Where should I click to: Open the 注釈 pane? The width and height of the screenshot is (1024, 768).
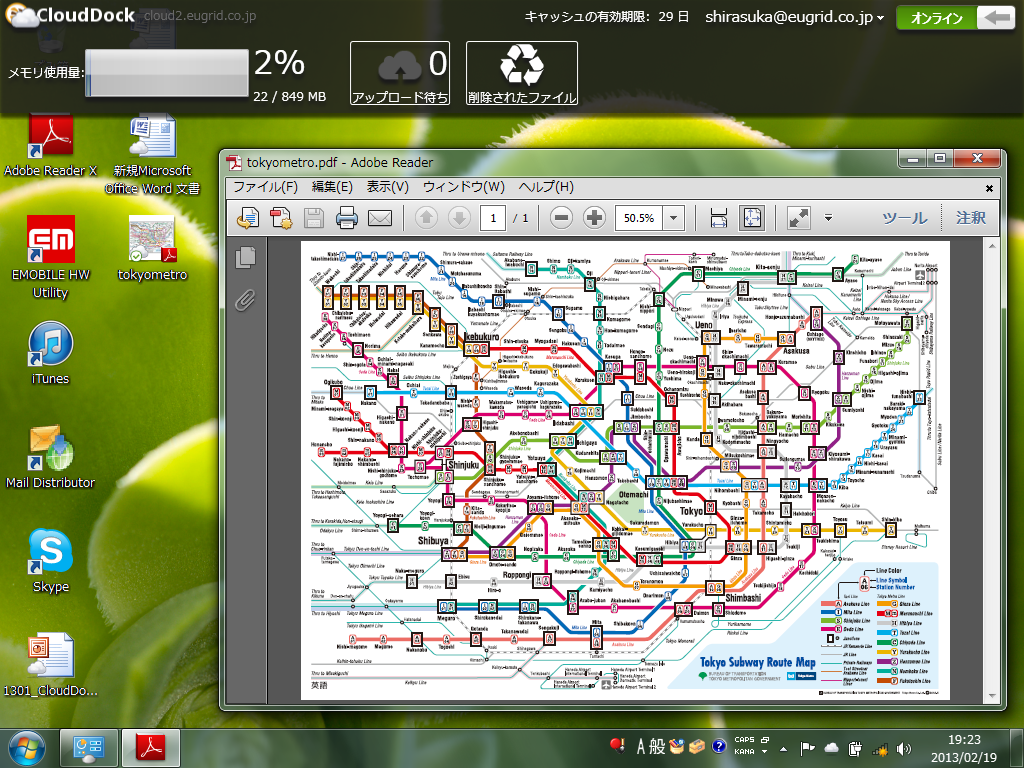970,217
